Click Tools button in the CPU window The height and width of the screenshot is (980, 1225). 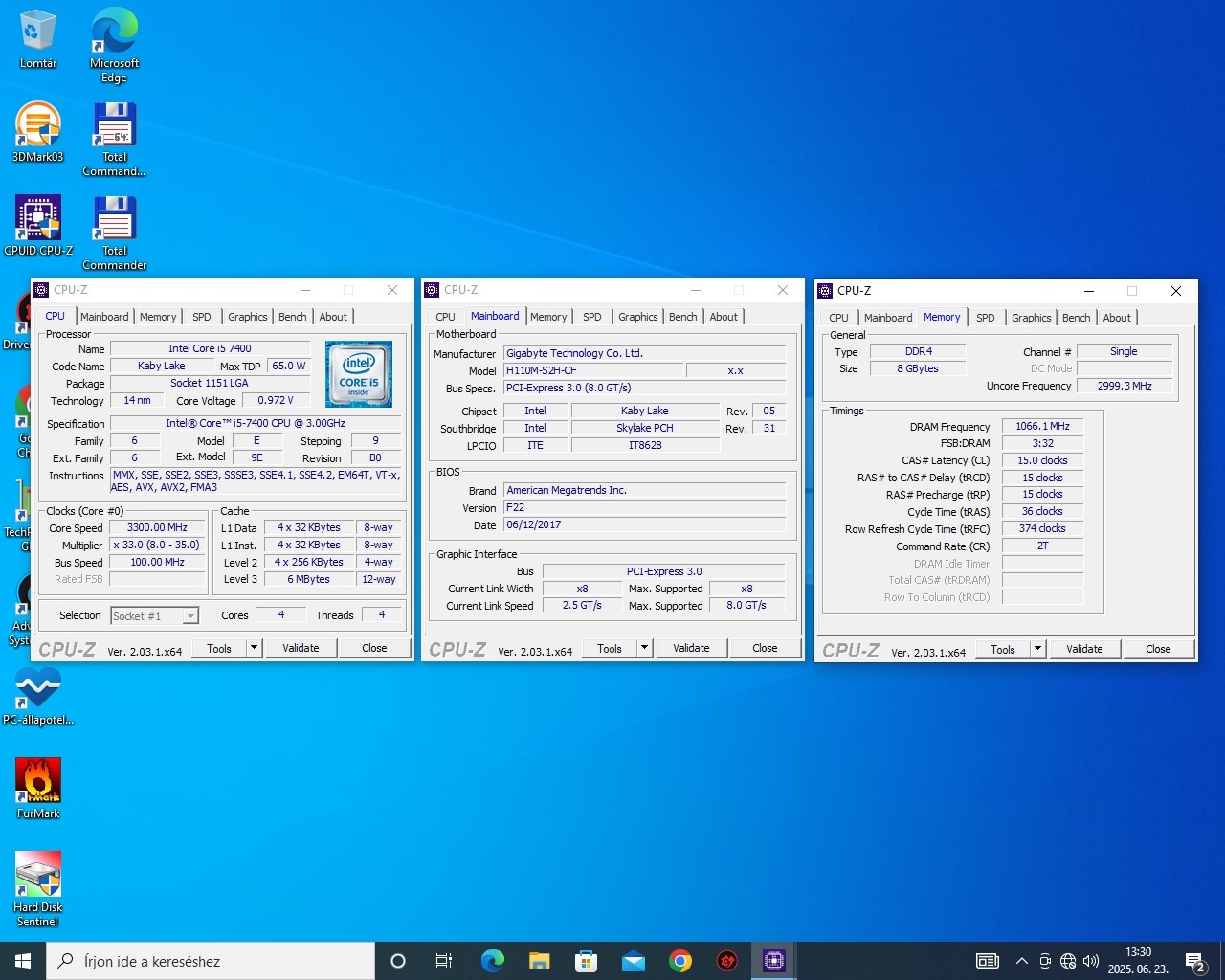pyautogui.click(x=219, y=648)
